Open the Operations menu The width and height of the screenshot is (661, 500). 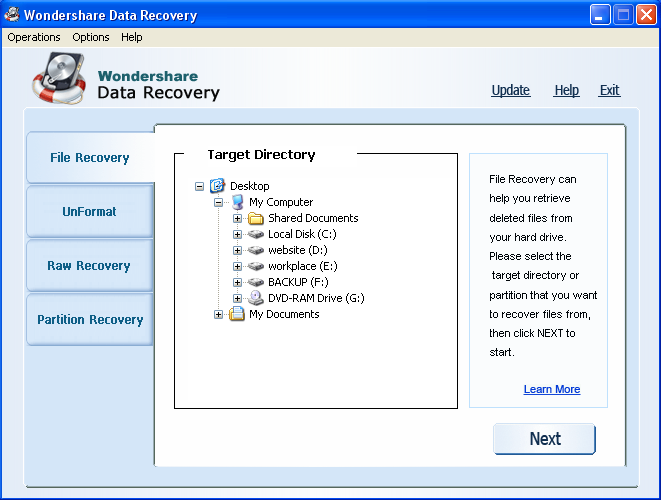tap(34, 37)
